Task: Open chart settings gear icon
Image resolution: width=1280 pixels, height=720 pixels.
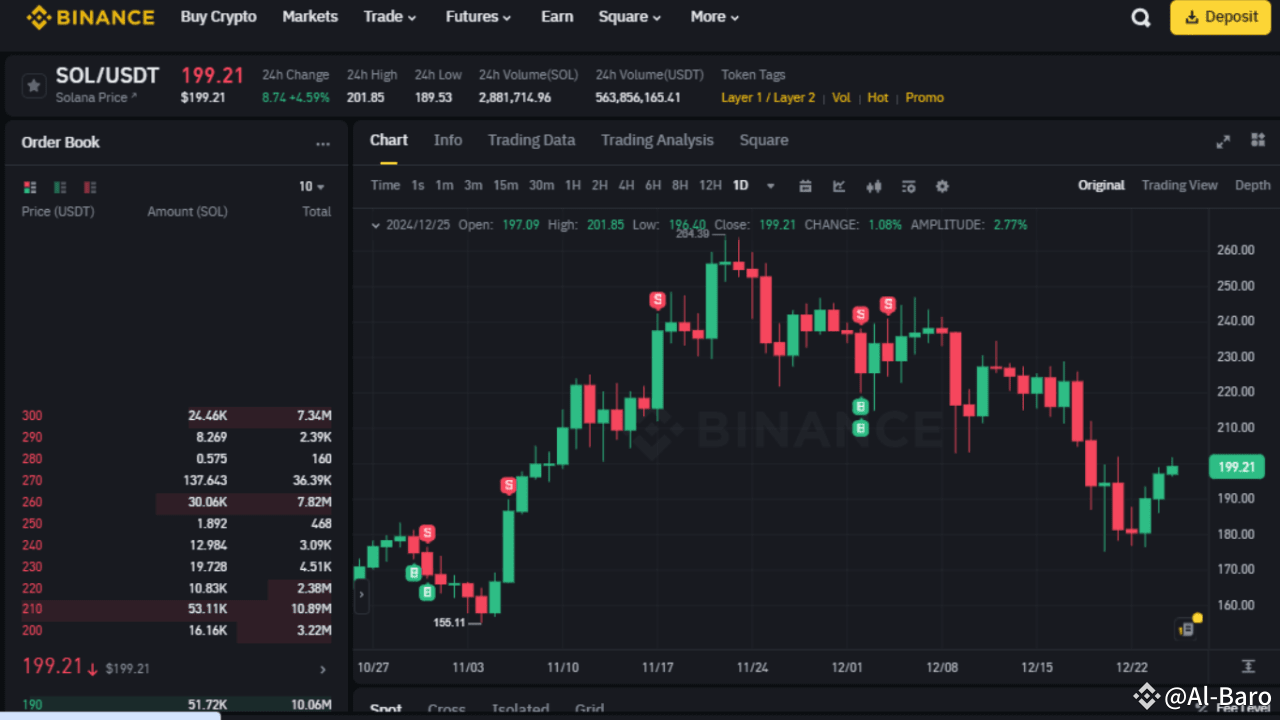Action: (x=942, y=186)
